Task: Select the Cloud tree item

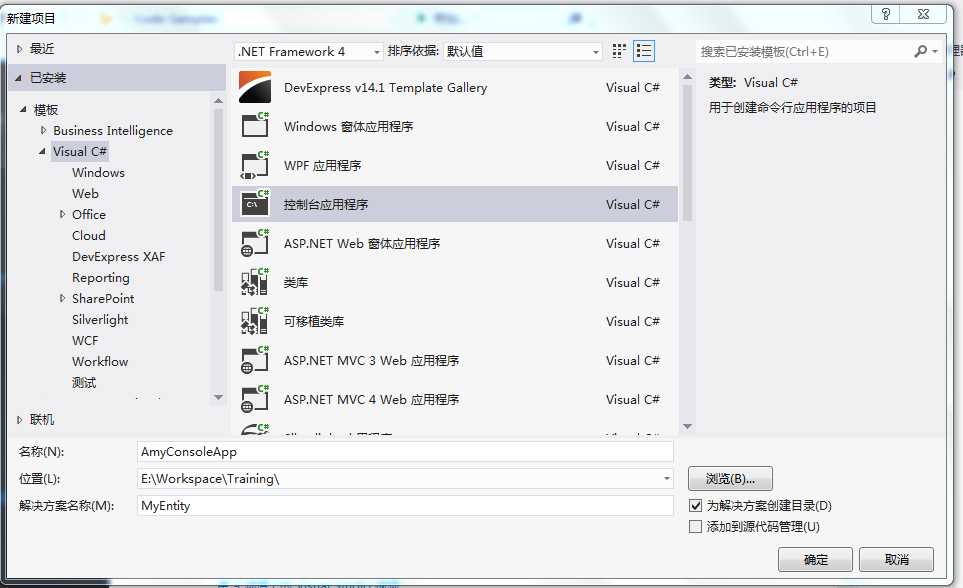Action: click(88, 235)
